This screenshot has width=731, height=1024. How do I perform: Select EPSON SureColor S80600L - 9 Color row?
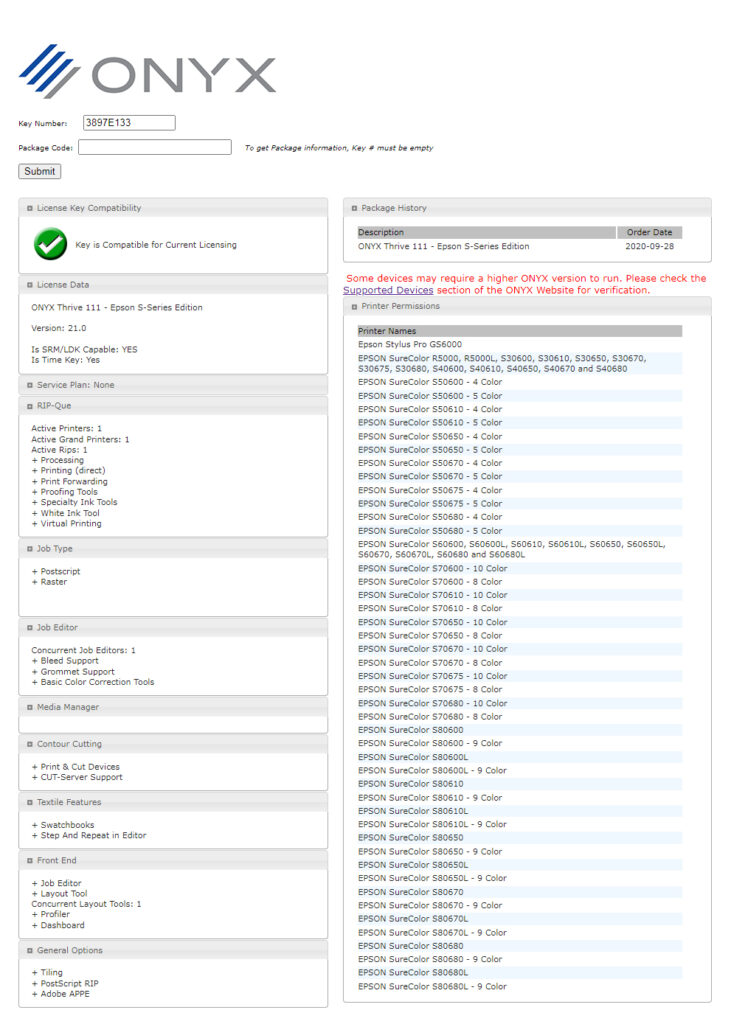(519, 771)
